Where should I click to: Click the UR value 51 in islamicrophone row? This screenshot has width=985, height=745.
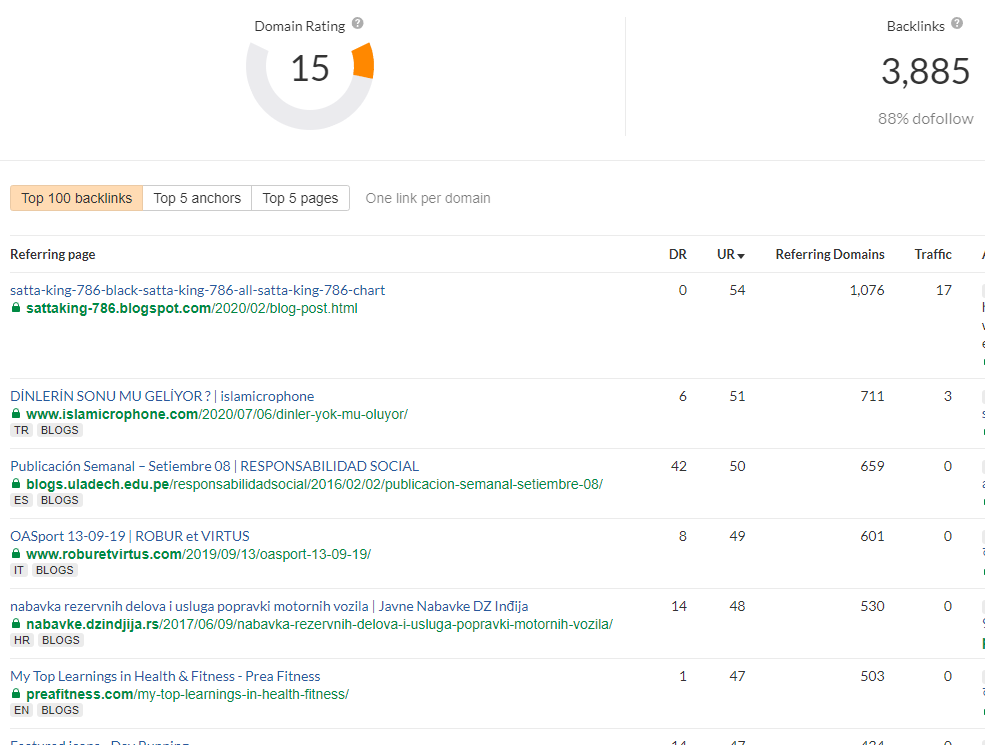[737, 396]
